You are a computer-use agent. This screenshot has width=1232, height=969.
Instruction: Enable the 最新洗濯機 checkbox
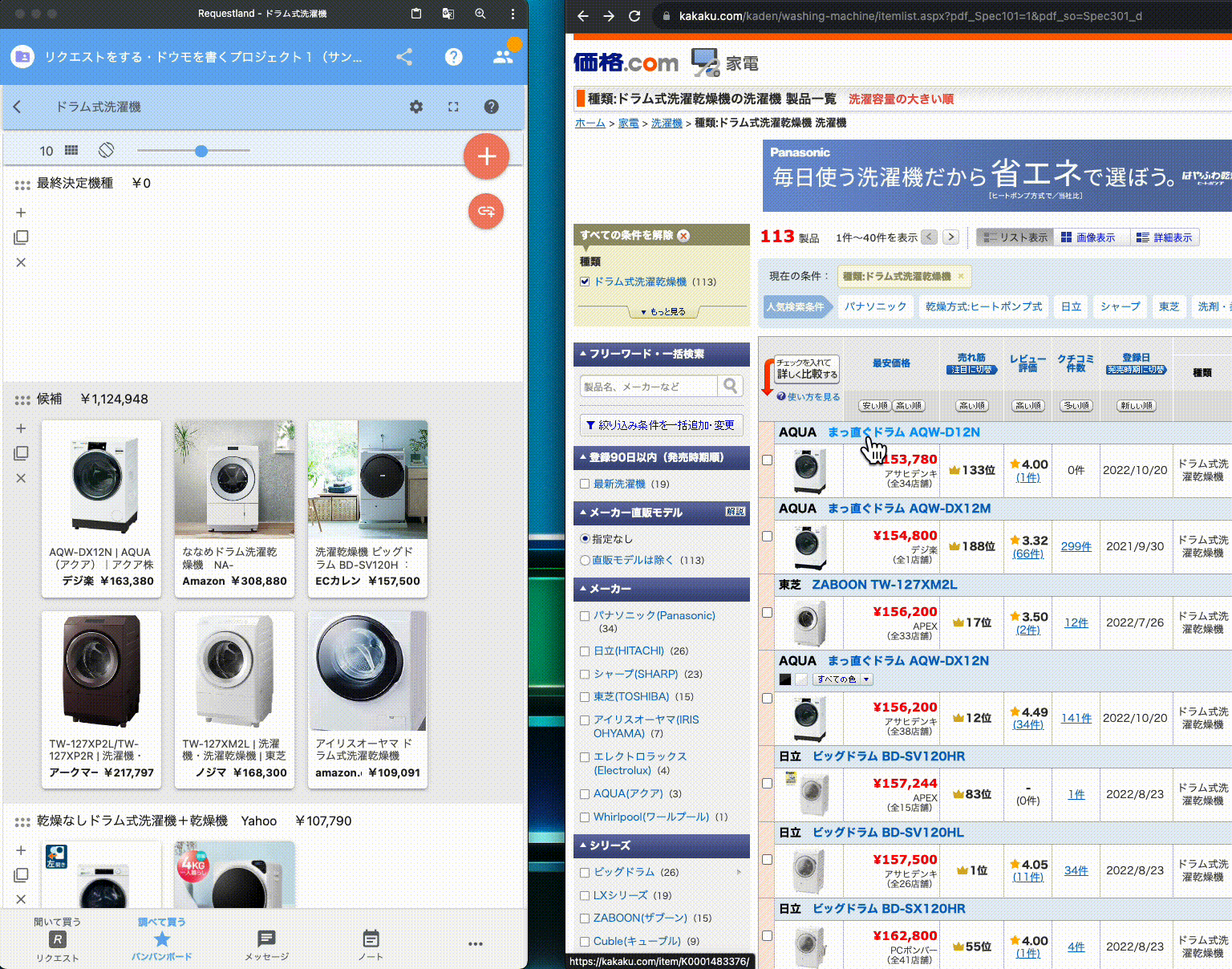[x=585, y=484]
